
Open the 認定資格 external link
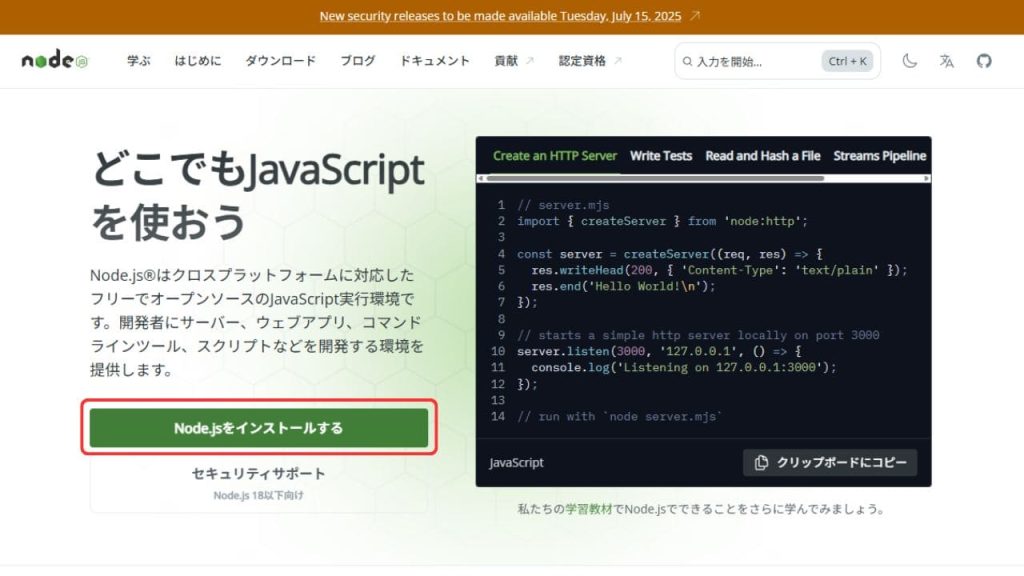click(590, 61)
